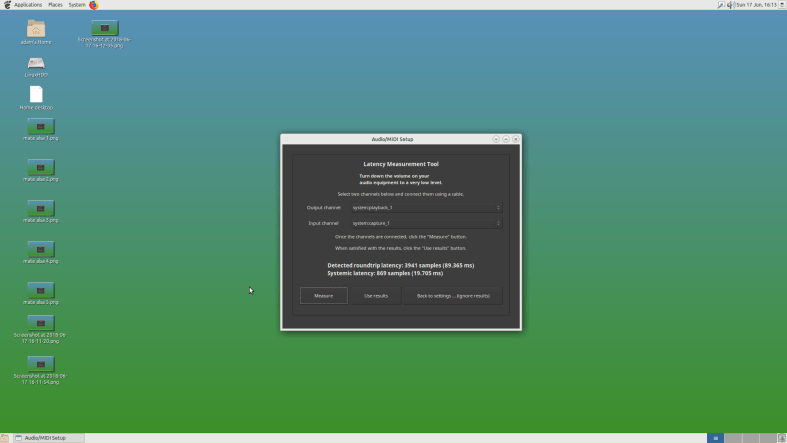Click the date and time clock
Screen dimensions: 787x443
(x=756, y=5)
